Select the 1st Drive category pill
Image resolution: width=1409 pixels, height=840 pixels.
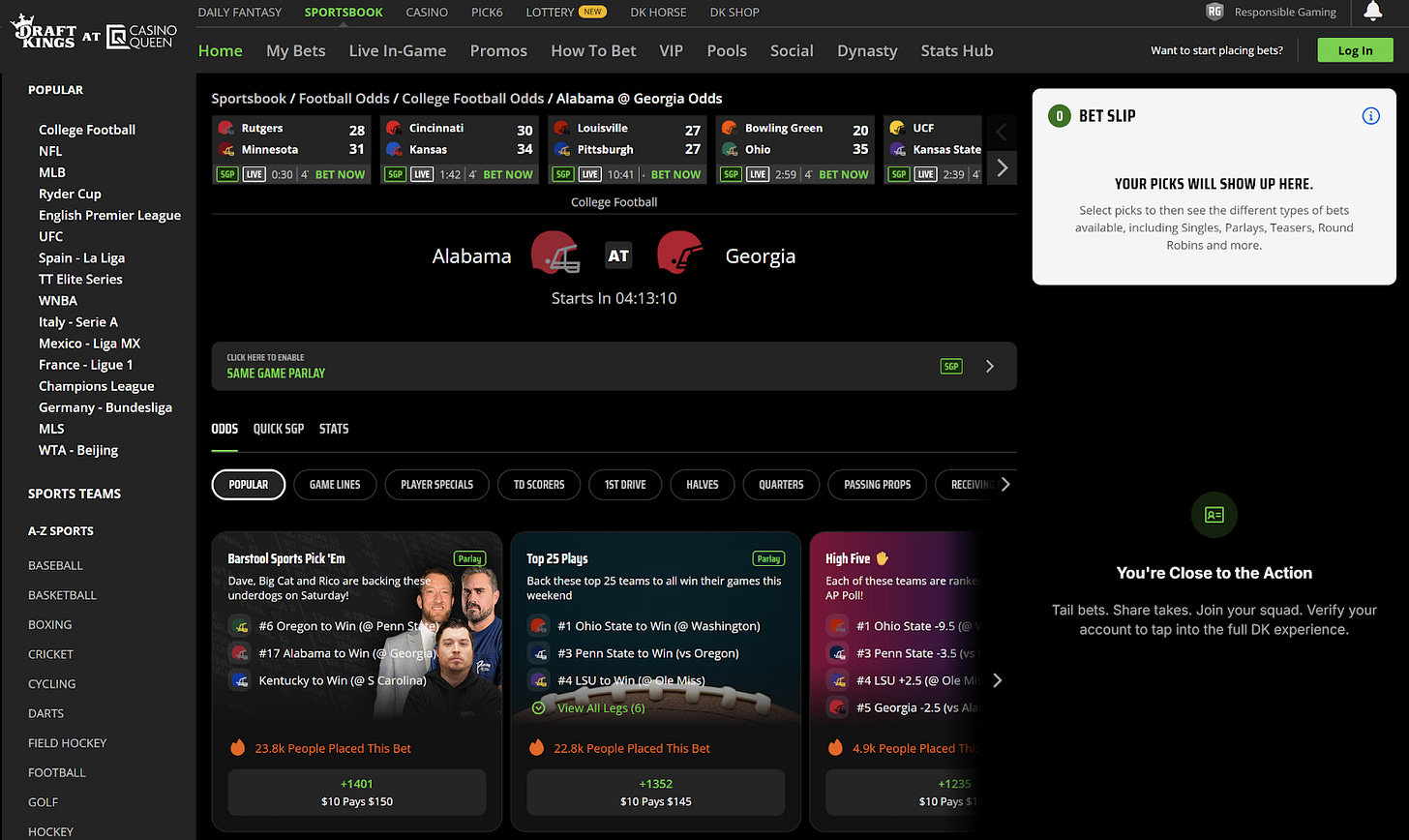click(625, 485)
